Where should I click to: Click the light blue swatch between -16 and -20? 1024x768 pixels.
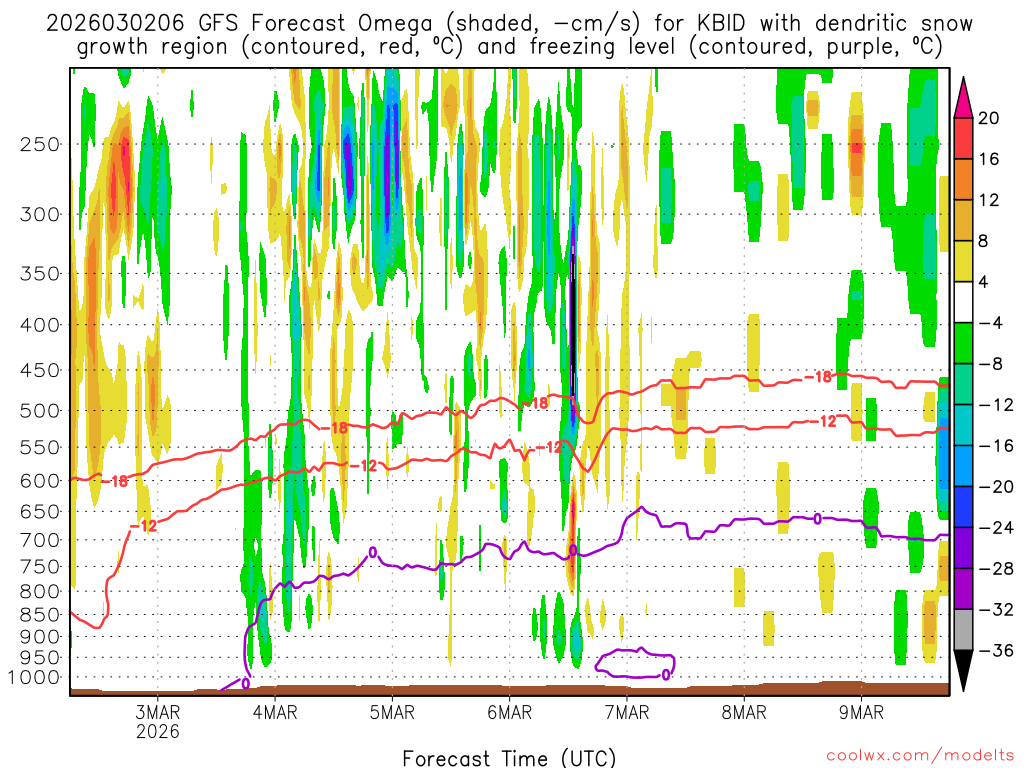pos(963,466)
